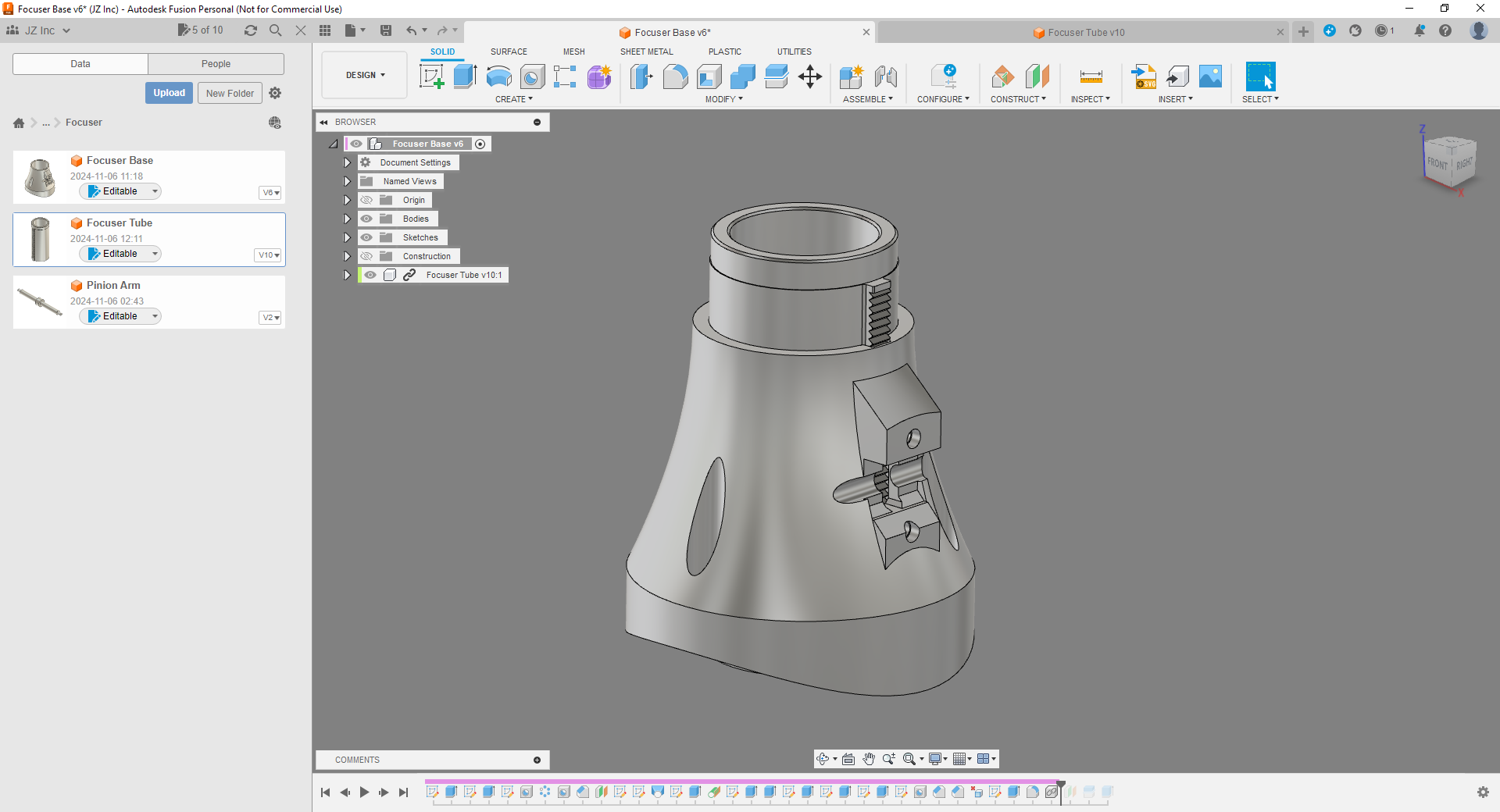Switch to the SURFACE tab
This screenshot has width=1500, height=812.
click(x=509, y=52)
